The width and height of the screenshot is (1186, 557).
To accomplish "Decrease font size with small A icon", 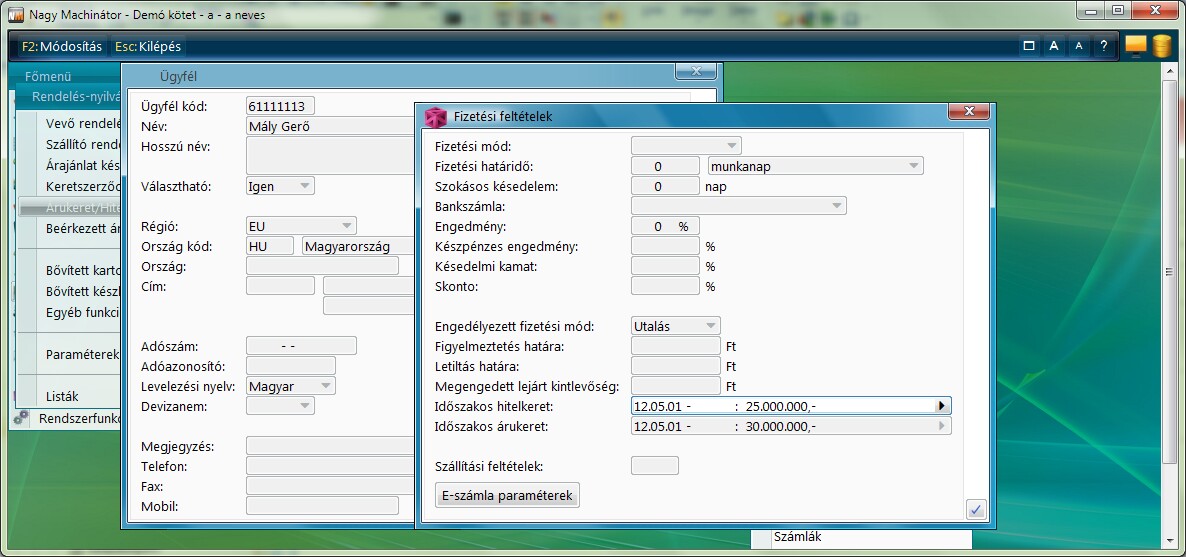I will click(1079, 46).
